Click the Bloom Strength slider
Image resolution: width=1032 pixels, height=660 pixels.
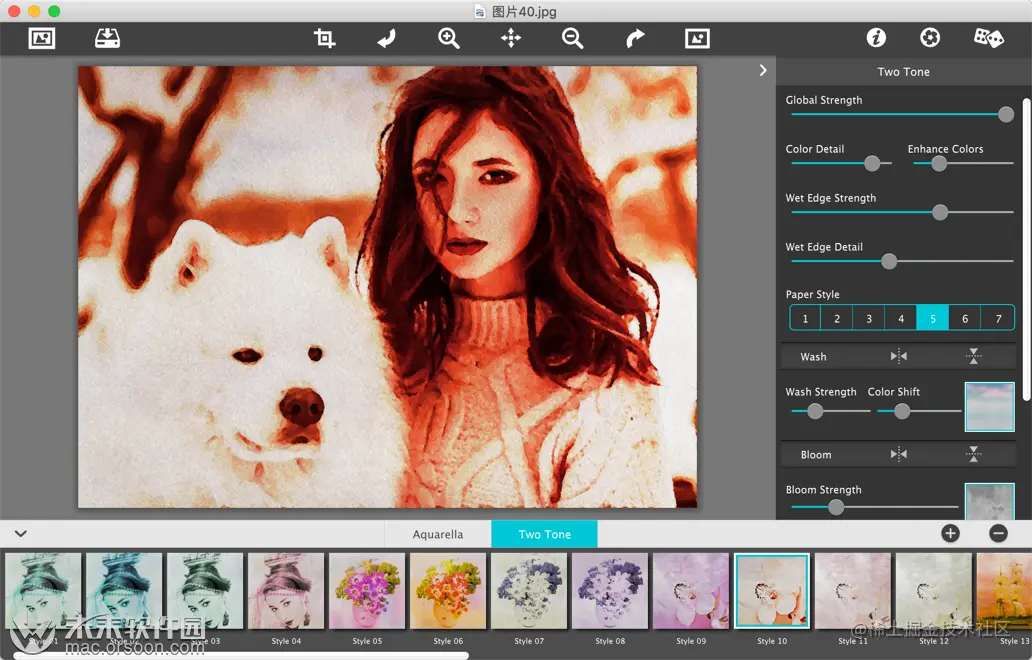[x=874, y=507]
